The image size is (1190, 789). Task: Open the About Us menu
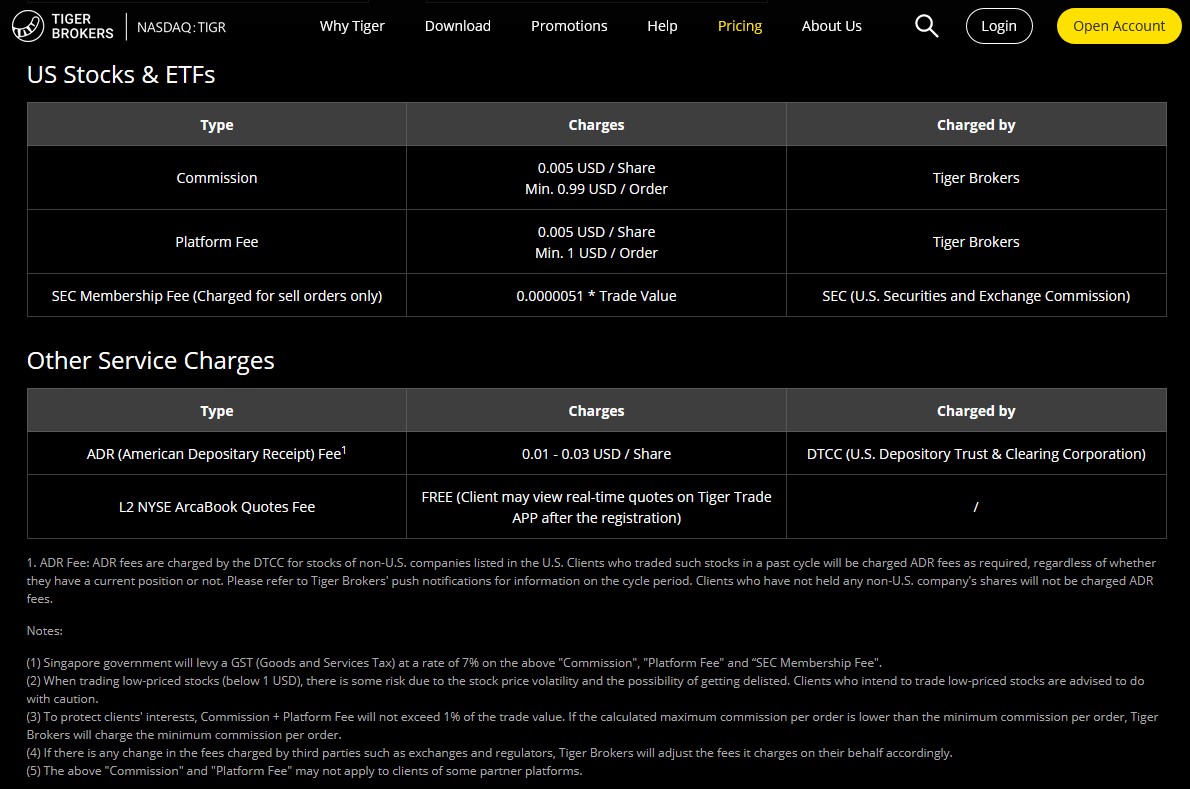pos(832,26)
